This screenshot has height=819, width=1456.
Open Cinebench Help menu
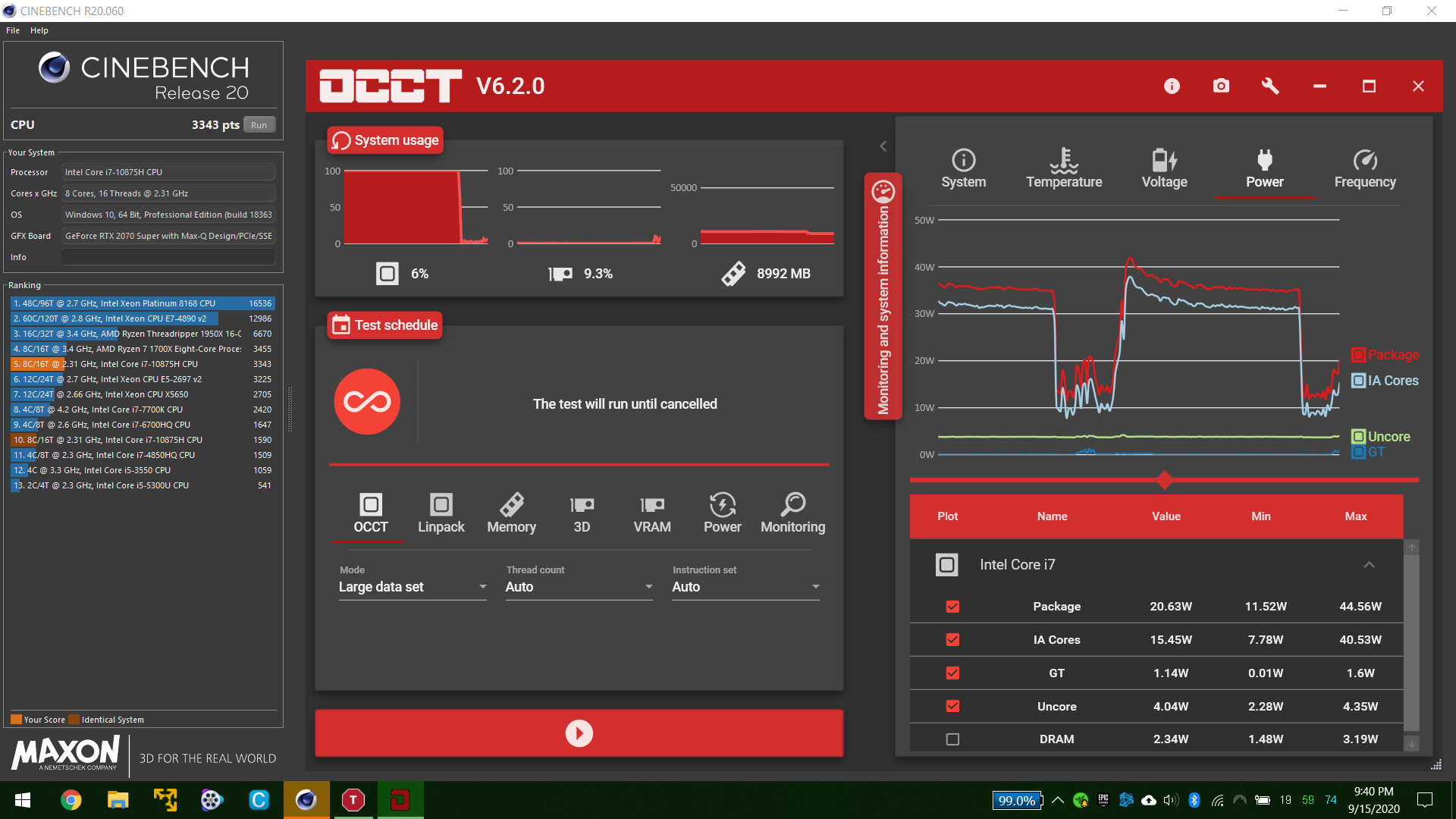pyautogui.click(x=39, y=30)
